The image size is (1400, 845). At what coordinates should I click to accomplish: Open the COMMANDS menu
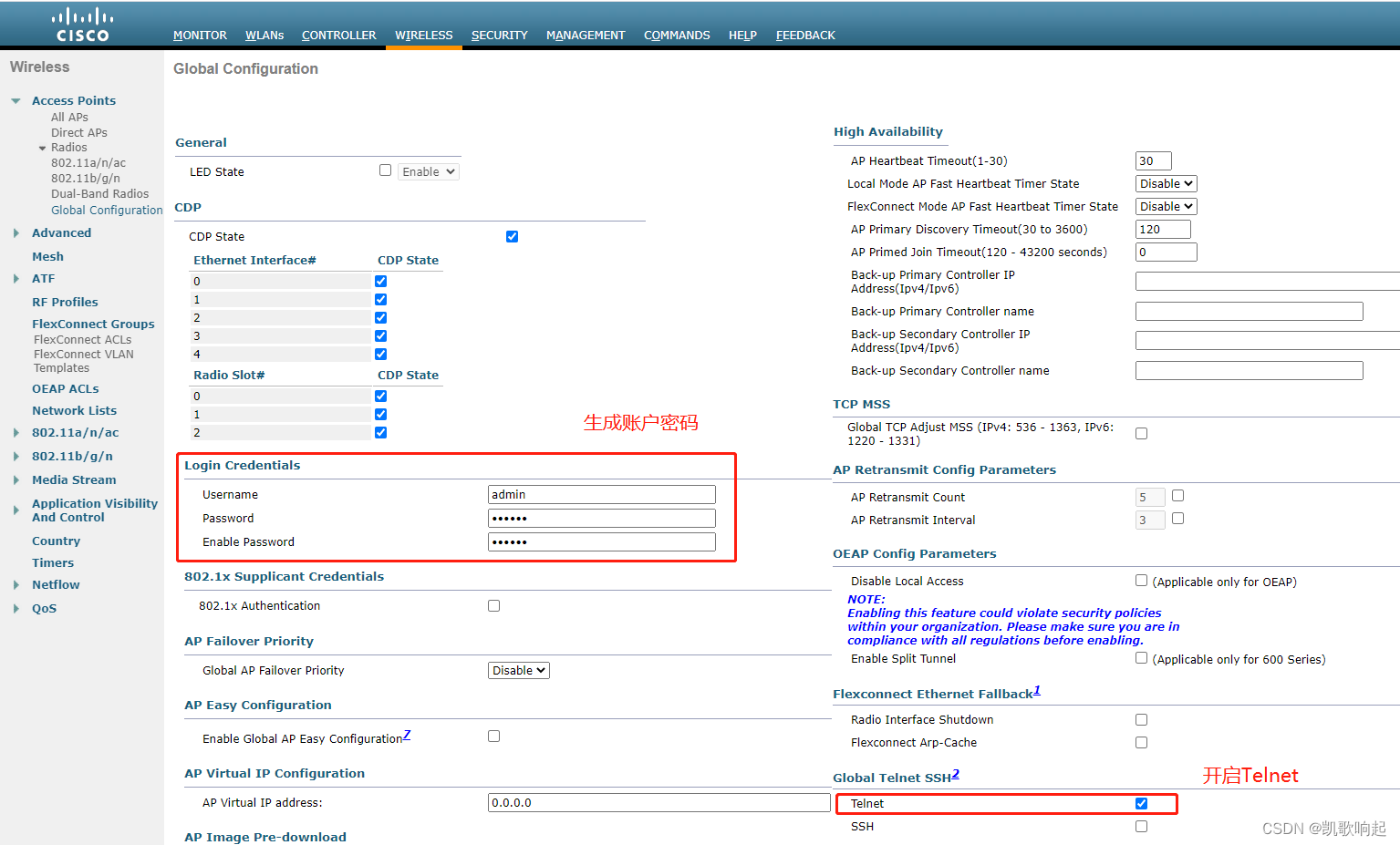click(677, 36)
